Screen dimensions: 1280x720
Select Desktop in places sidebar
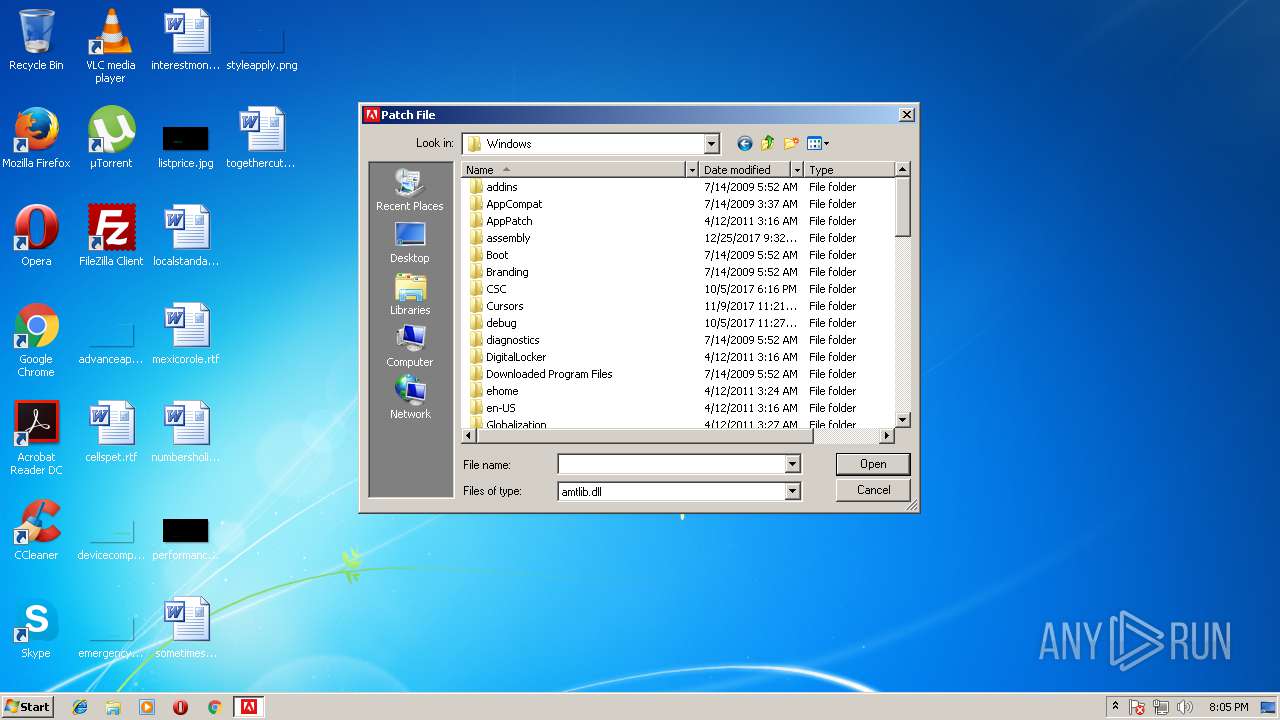[410, 242]
